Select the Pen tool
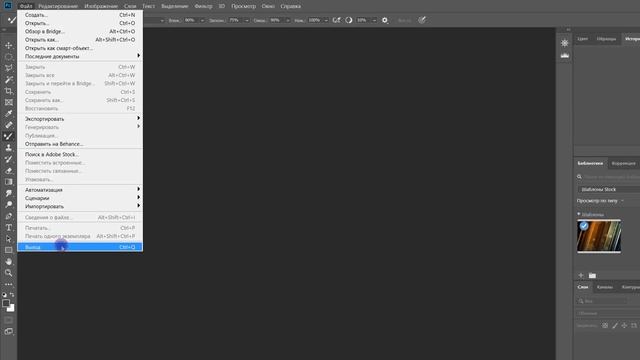Image resolution: width=640 pixels, height=360 pixels. click(9, 216)
